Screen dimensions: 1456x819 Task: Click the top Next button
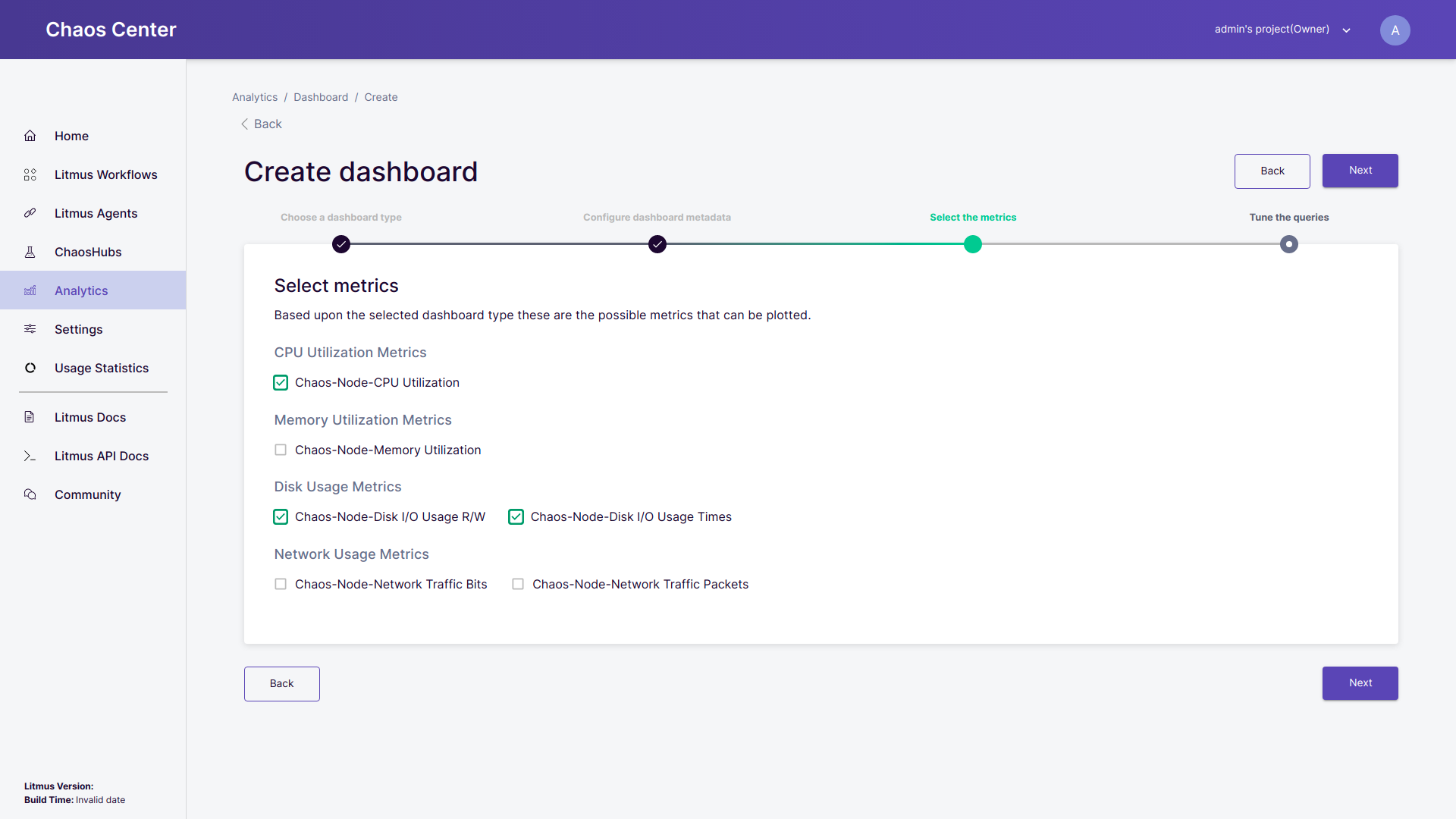pos(1360,171)
